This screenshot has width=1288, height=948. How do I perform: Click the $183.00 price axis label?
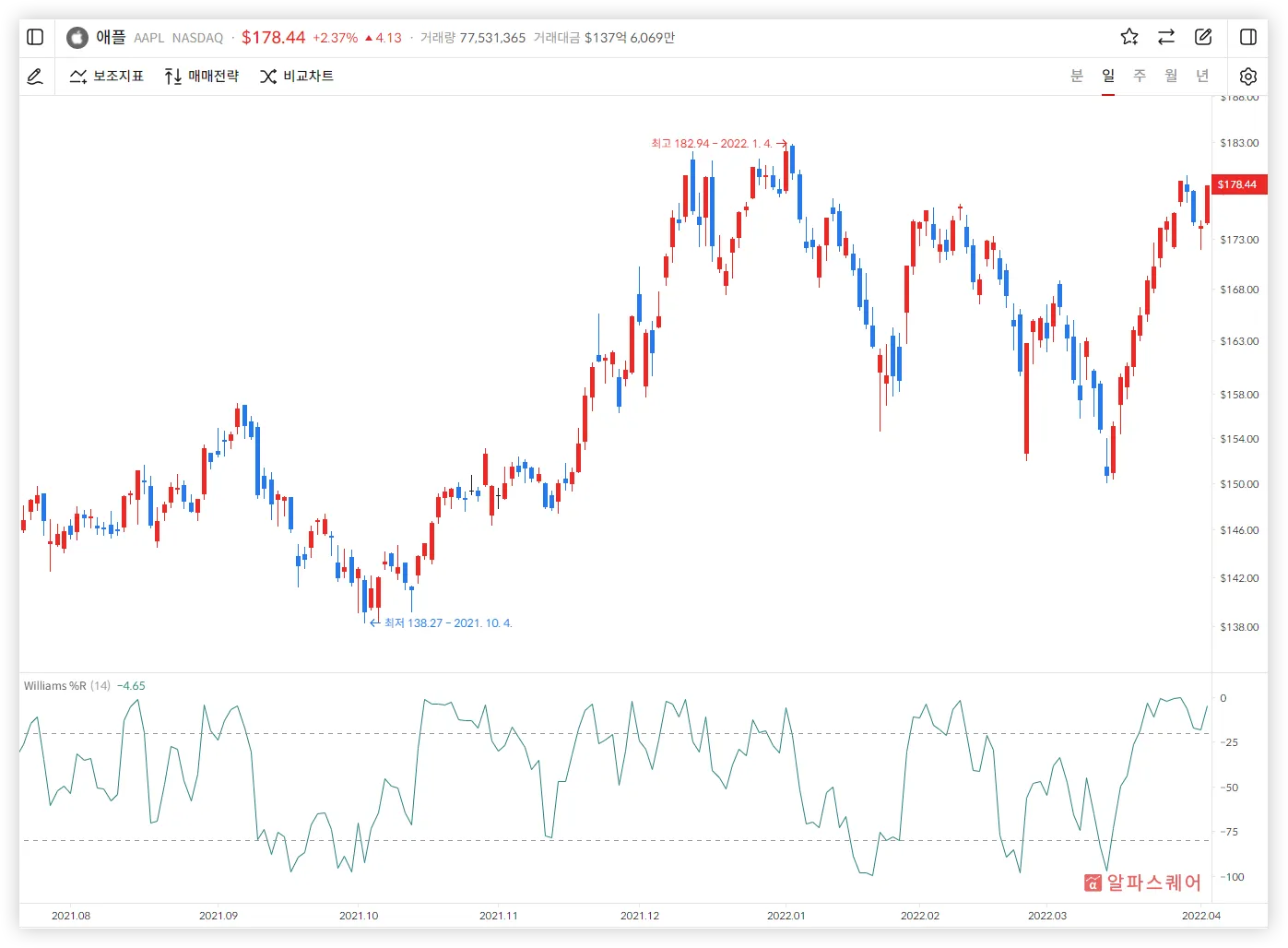click(1239, 143)
